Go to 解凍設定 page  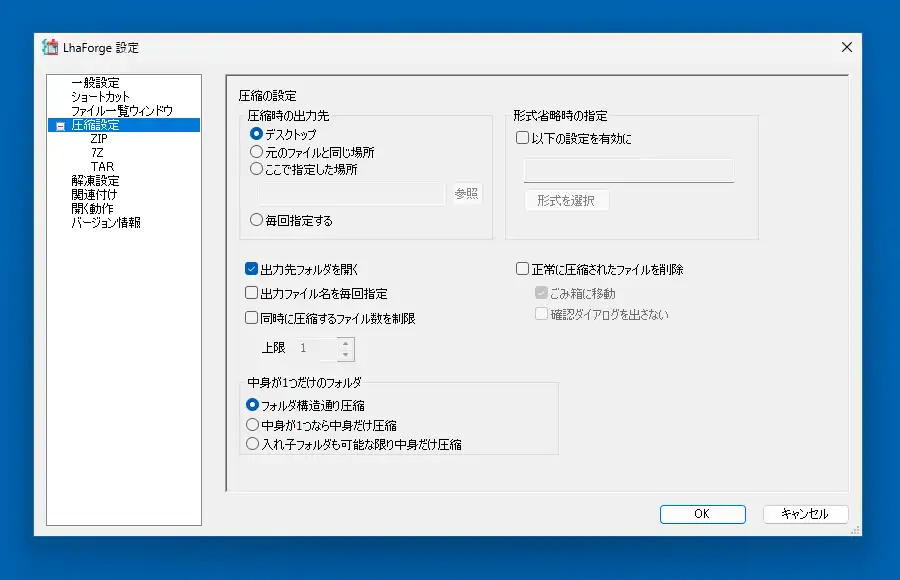coord(95,180)
